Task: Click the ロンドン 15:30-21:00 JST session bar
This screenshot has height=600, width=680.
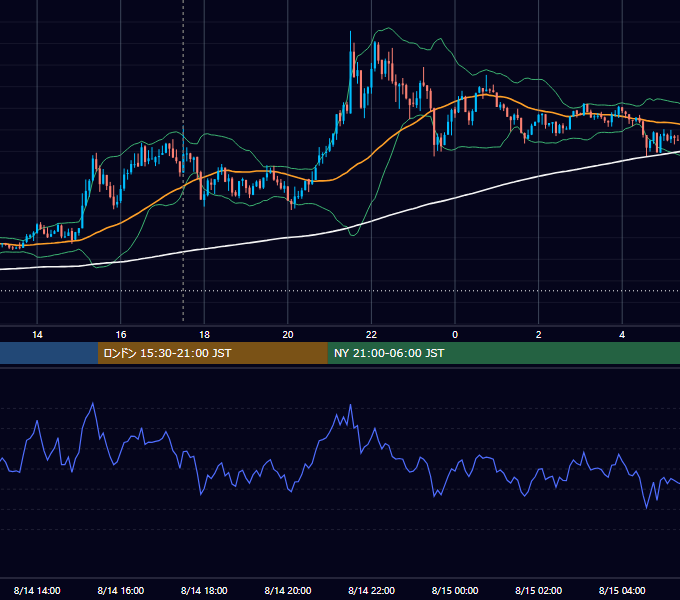Action: 212,353
